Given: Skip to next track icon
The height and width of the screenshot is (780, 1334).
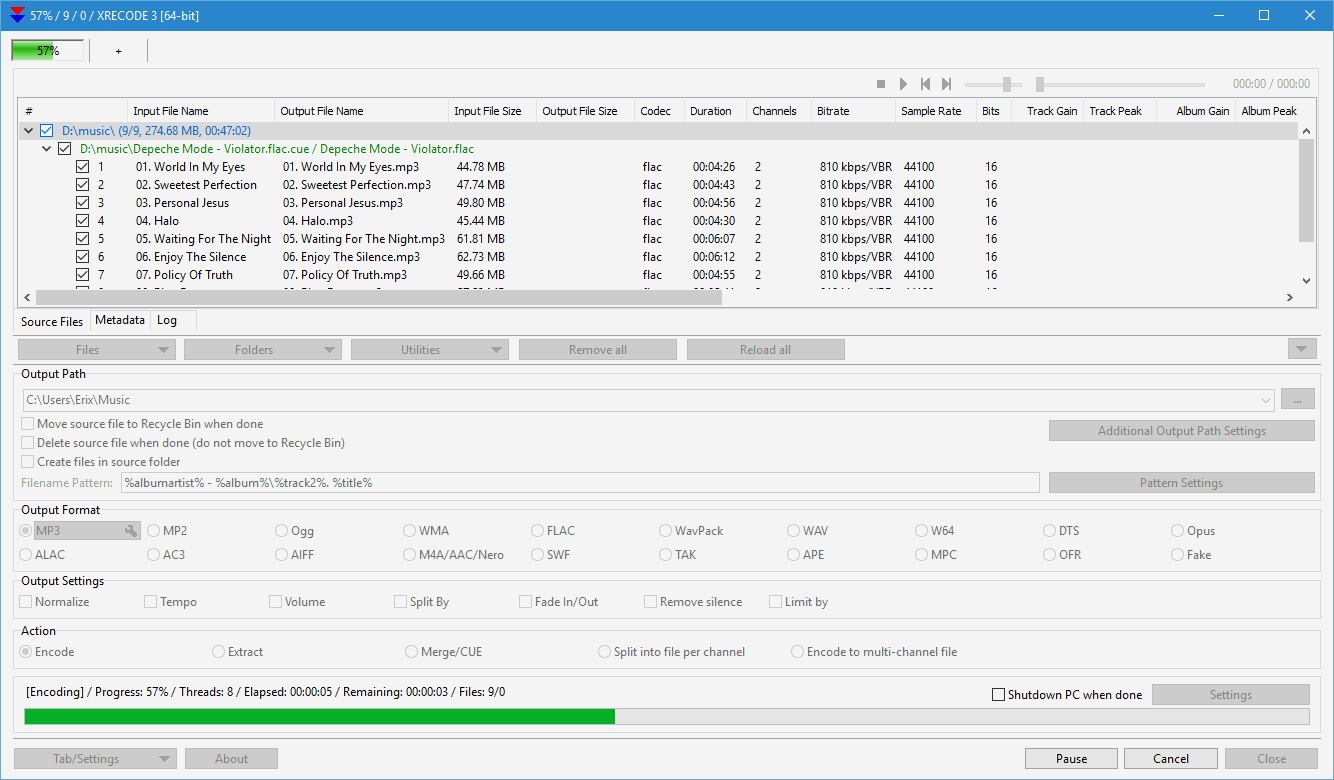Looking at the screenshot, I should click(946, 84).
